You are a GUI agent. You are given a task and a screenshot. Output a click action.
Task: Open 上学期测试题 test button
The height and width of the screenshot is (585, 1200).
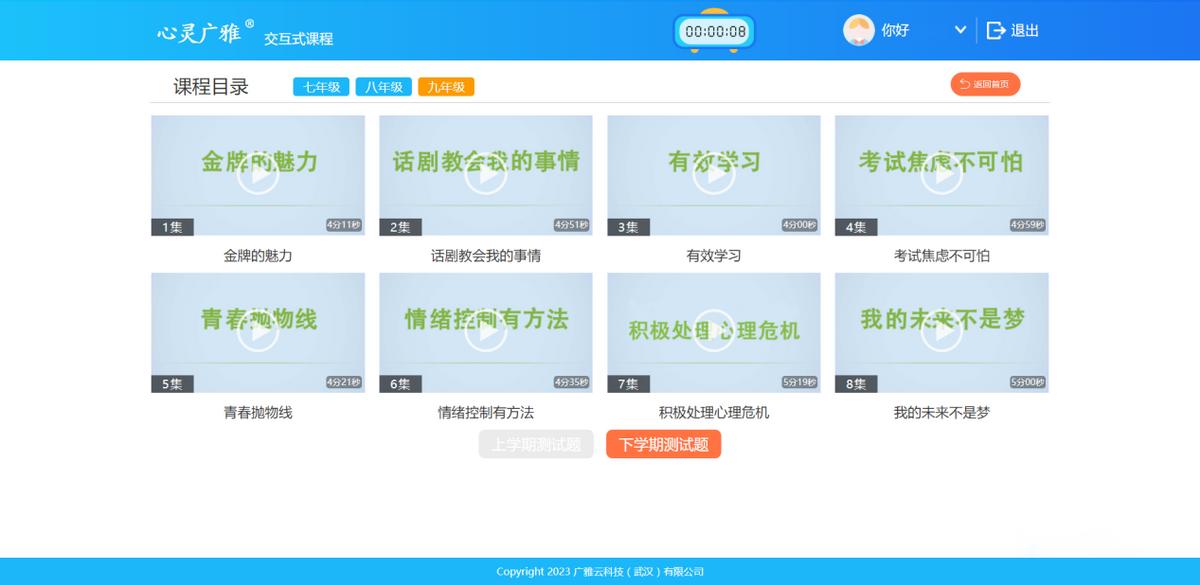536,444
